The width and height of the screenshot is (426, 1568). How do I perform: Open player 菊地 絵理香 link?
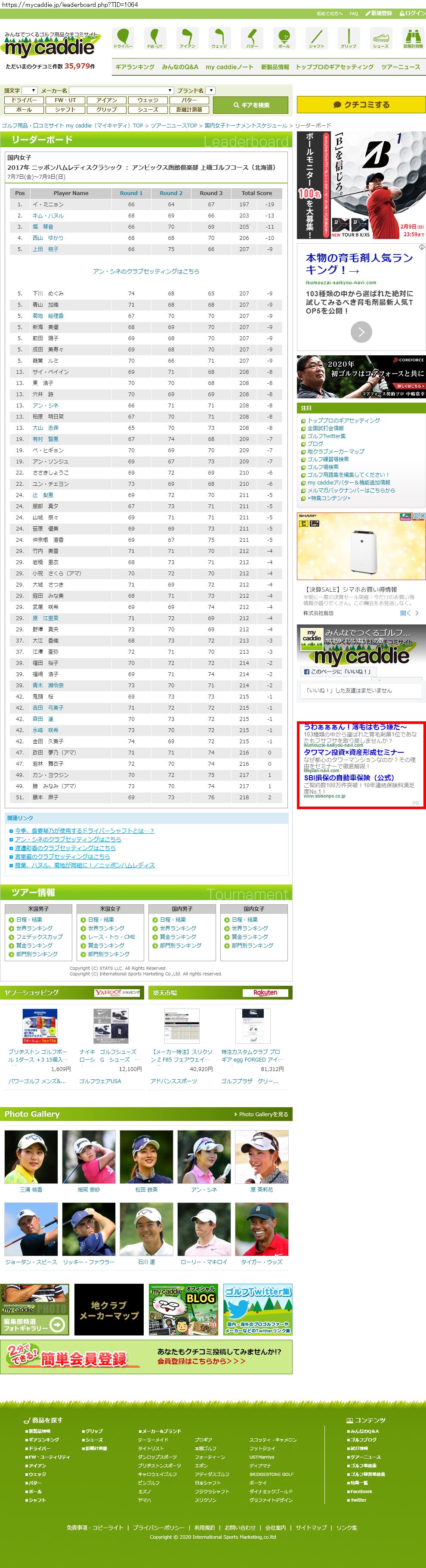pos(48,316)
